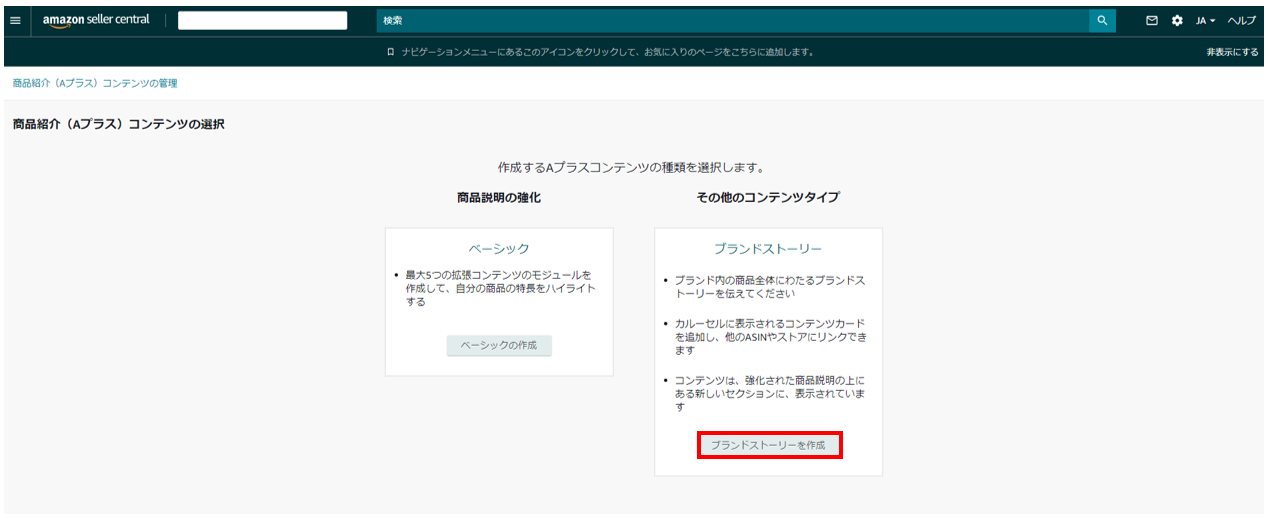Viewport: 1270px width, 520px height.
Task: Open 商品紹介（Aプラス）コンテンツの管理 breadcrumb link
Action: pos(95,83)
